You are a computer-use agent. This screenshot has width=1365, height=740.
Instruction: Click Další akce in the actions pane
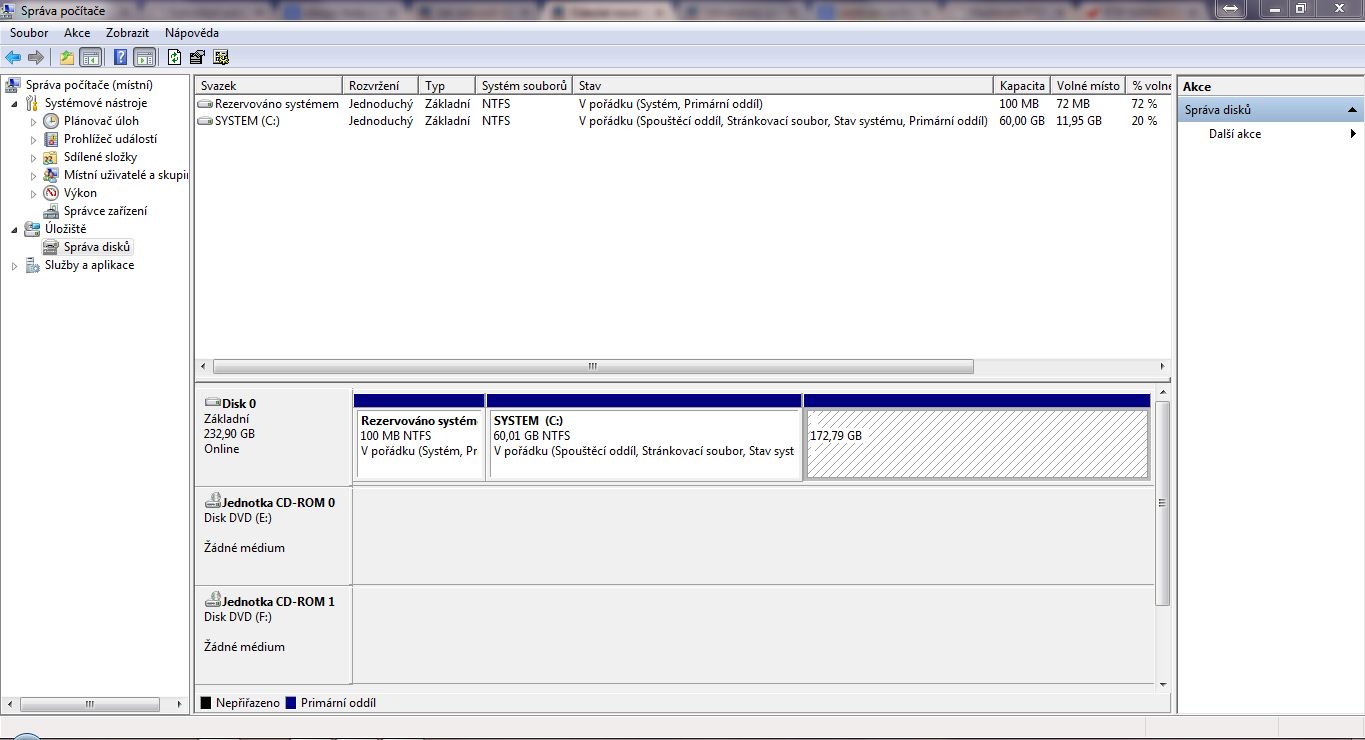pyautogui.click(x=1234, y=134)
